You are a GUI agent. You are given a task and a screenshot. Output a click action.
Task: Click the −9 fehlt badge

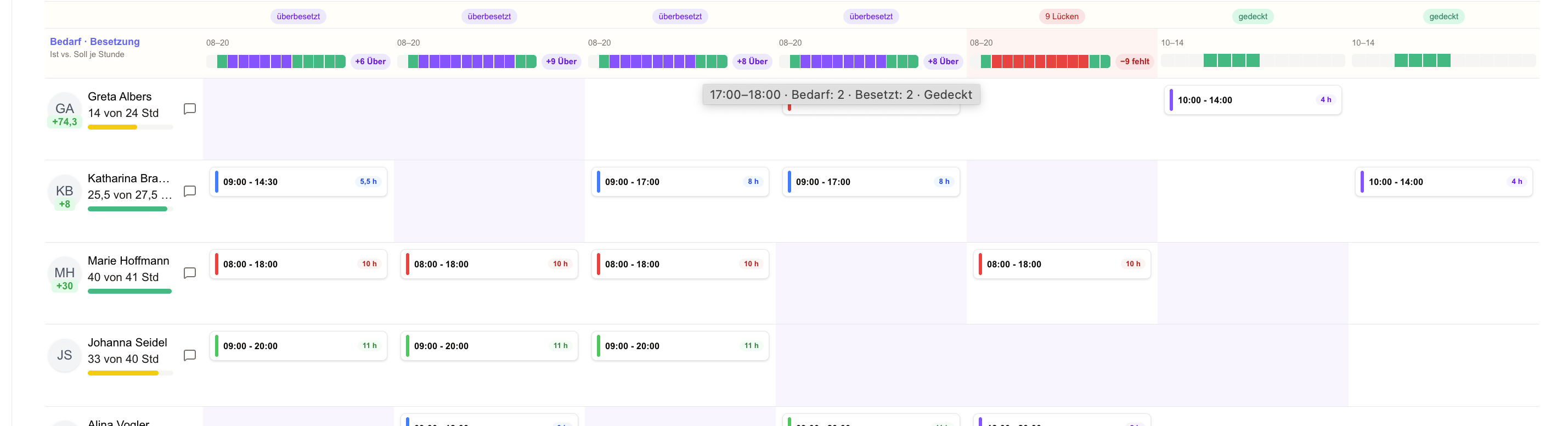point(1135,61)
